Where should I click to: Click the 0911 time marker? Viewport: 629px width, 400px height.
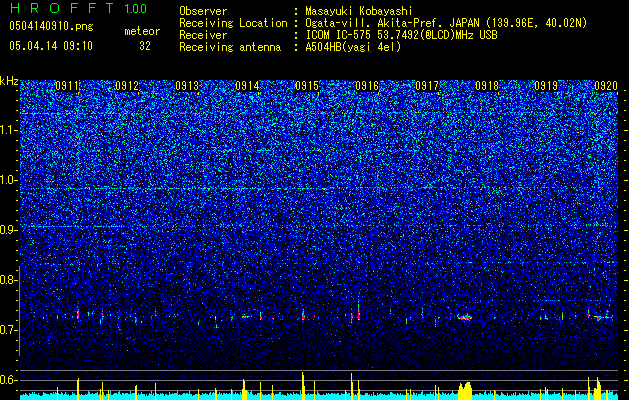coord(67,86)
